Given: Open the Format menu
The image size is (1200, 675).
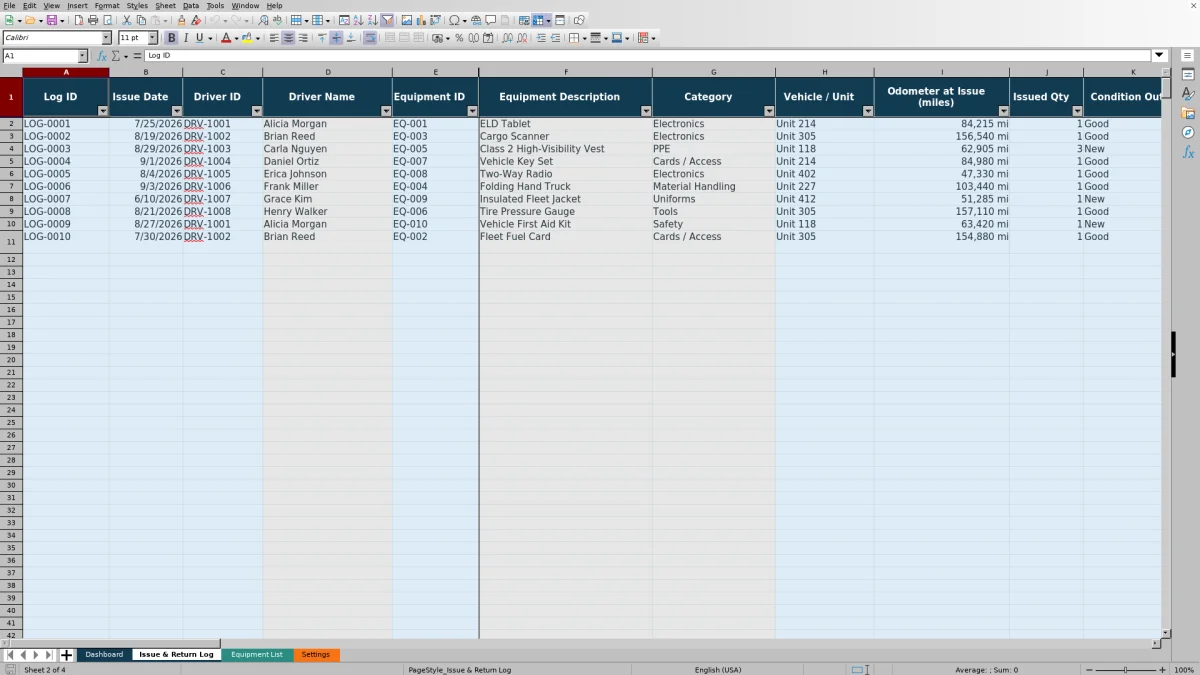Looking at the screenshot, I should (107, 5).
